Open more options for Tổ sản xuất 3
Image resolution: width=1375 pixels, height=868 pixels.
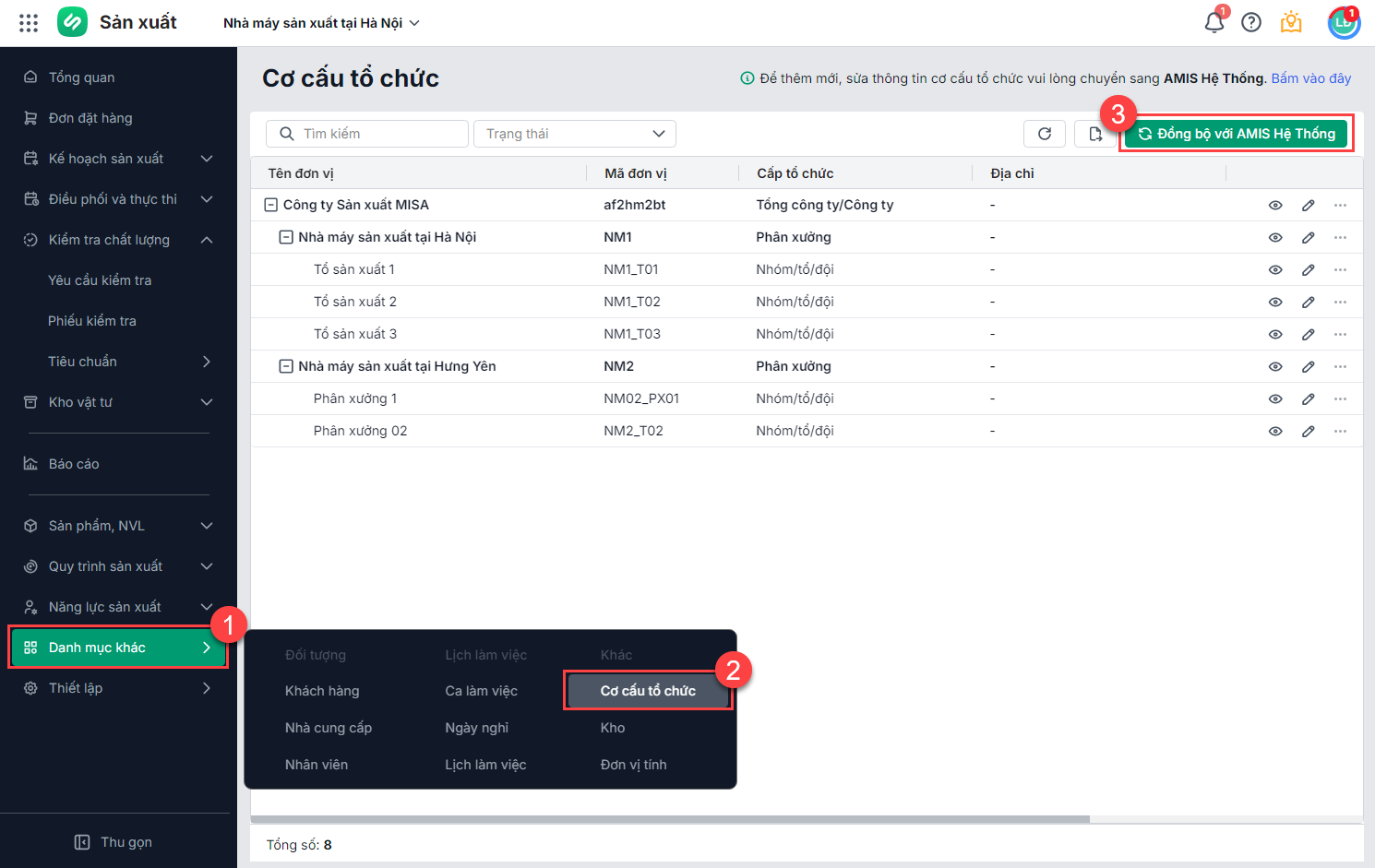click(1341, 335)
